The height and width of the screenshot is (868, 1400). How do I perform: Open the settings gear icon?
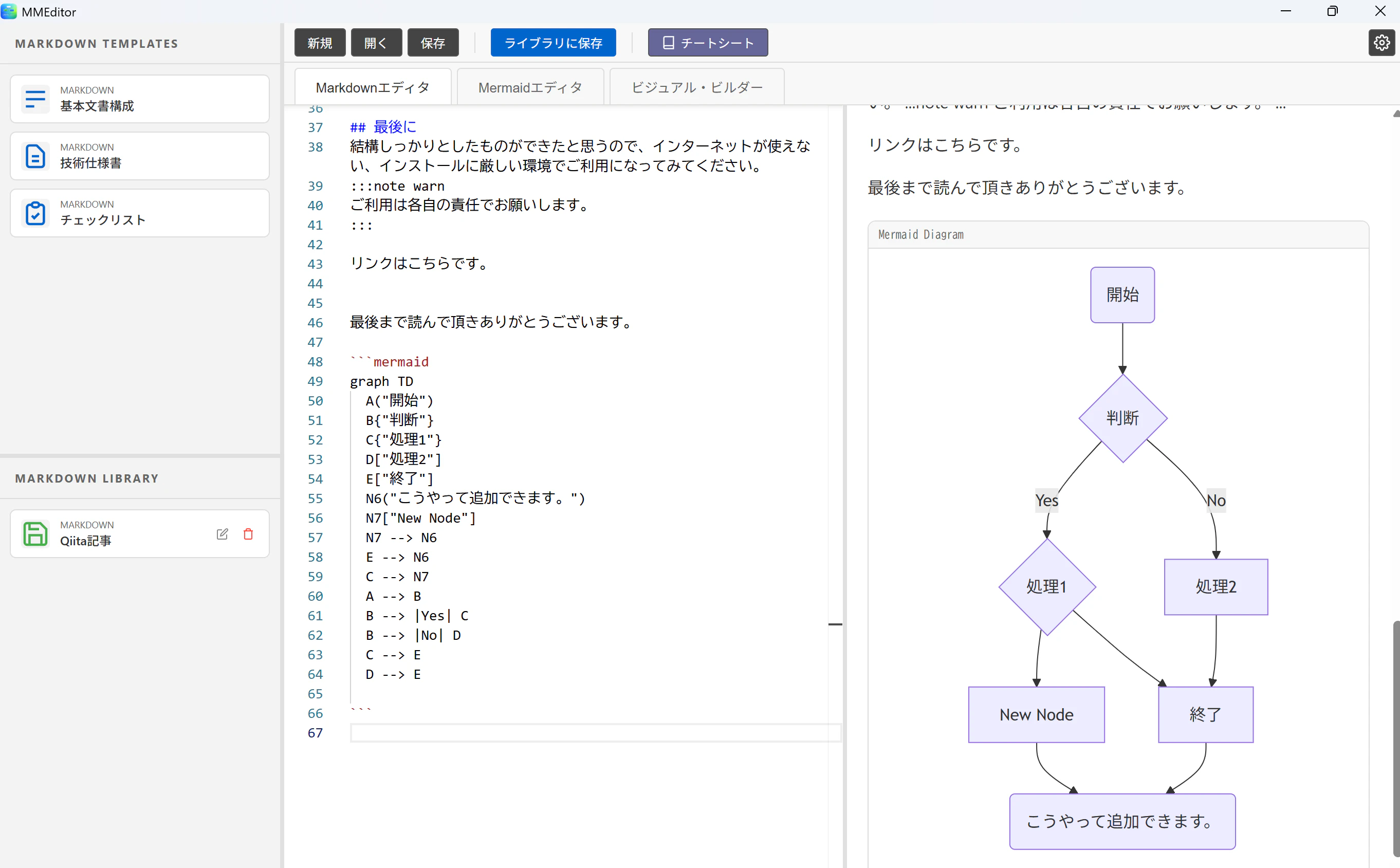[1381, 43]
